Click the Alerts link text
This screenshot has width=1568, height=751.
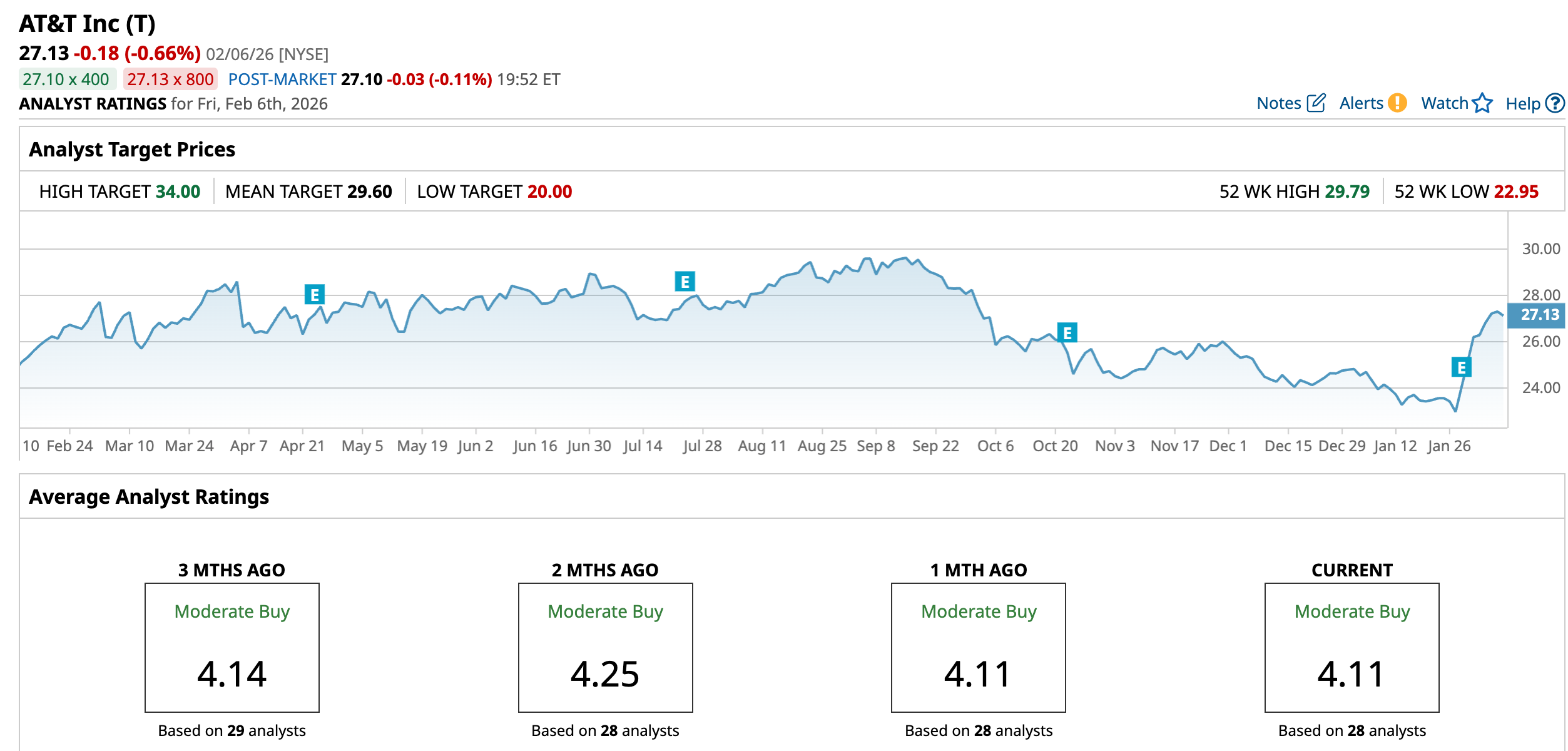click(x=1361, y=103)
